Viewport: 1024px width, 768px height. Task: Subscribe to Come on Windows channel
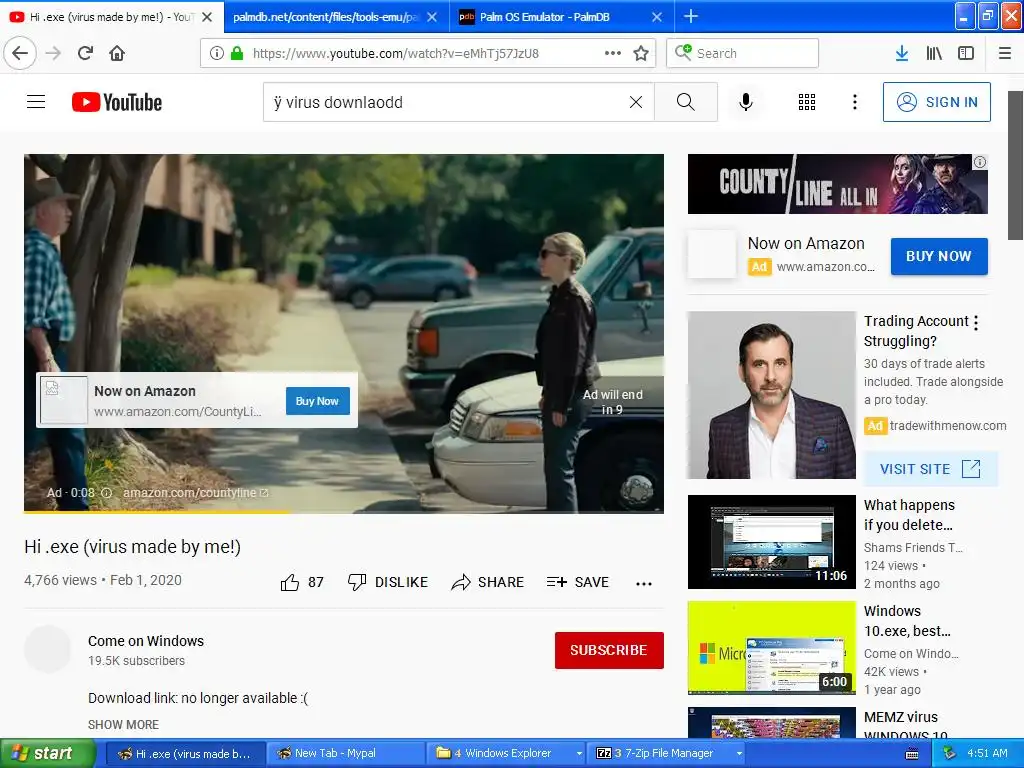tap(609, 650)
